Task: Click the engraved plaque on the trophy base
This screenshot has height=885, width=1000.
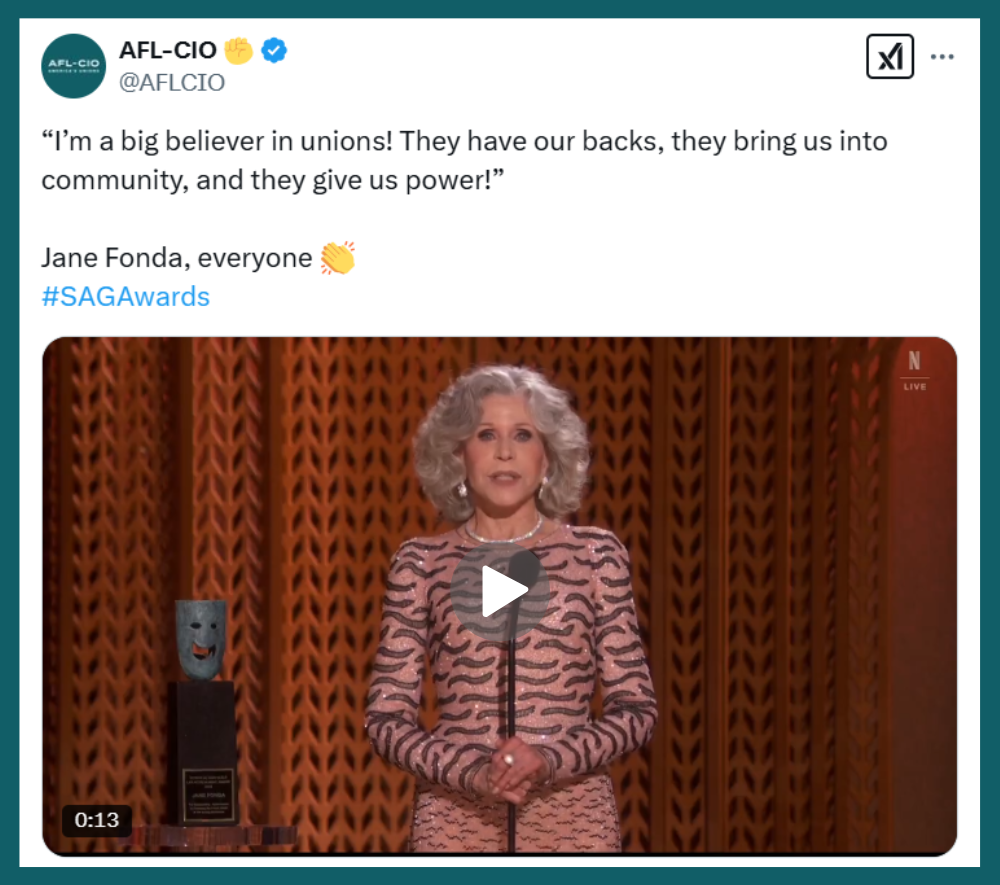Action: point(209,795)
